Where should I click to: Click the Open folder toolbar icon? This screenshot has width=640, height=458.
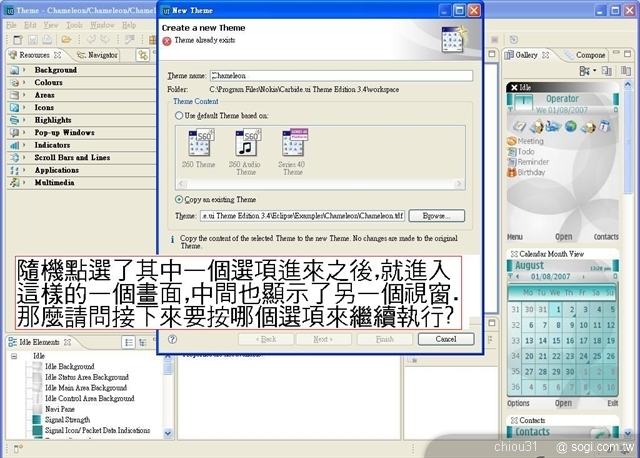(66, 40)
